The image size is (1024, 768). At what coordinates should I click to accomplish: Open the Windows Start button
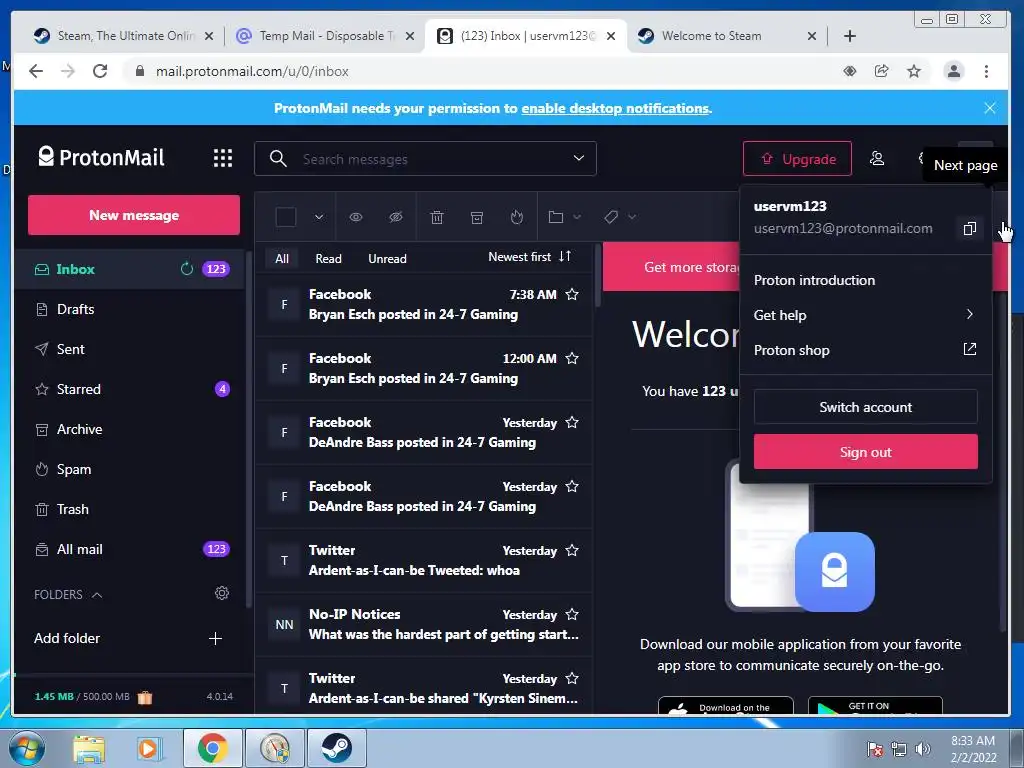[x=27, y=748]
